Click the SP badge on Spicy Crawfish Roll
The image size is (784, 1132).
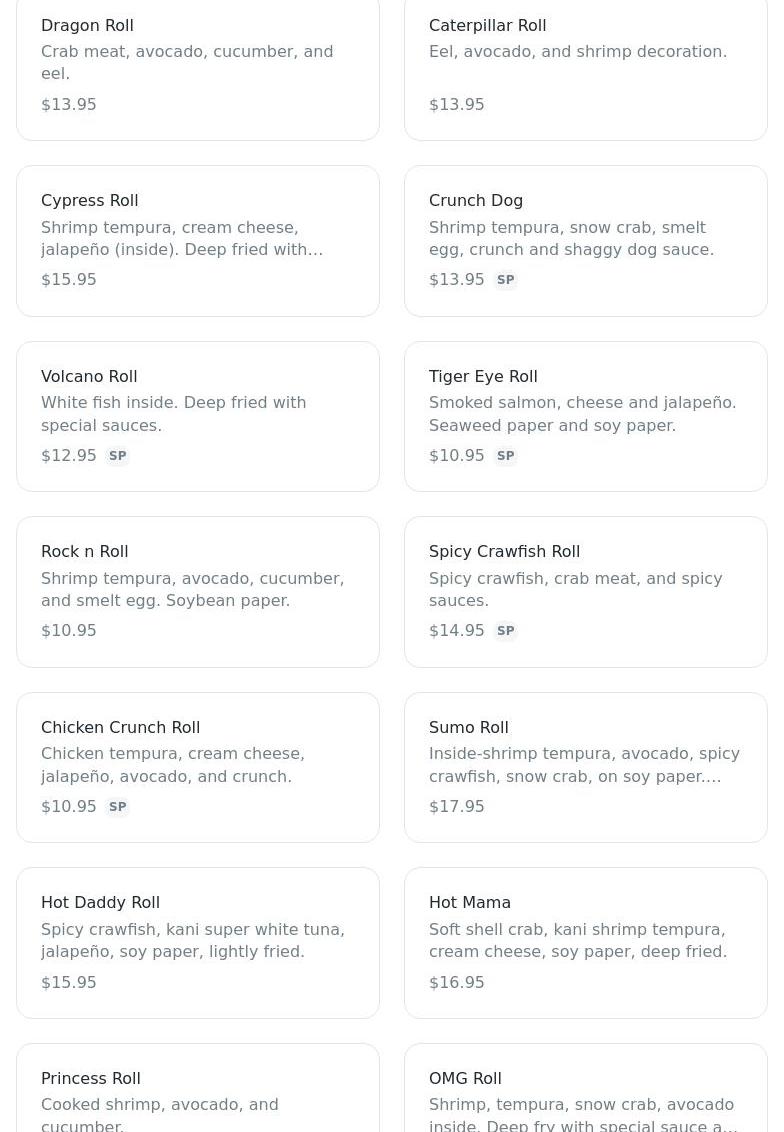coord(505,631)
